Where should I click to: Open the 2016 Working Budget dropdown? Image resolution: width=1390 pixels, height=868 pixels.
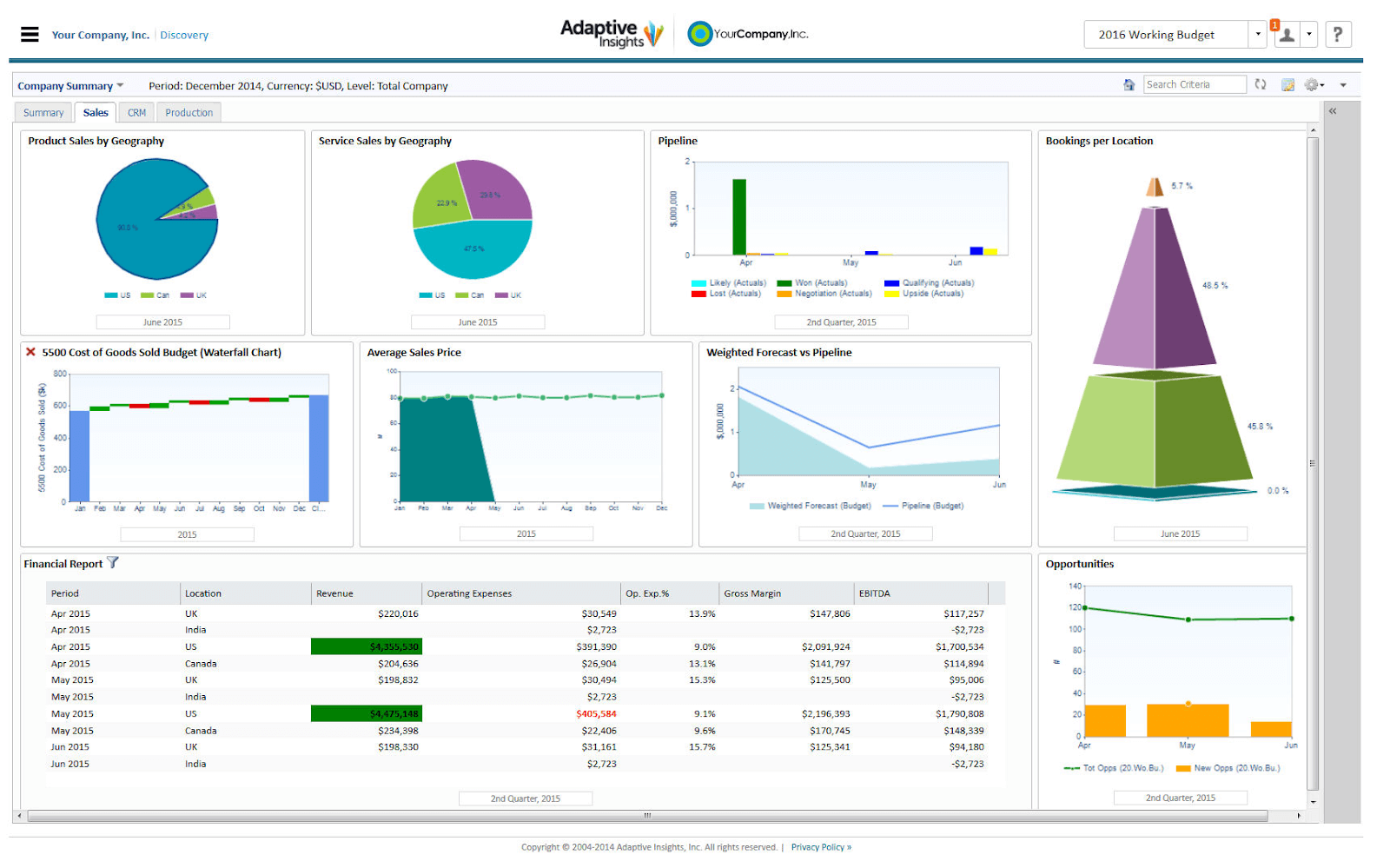(1258, 34)
